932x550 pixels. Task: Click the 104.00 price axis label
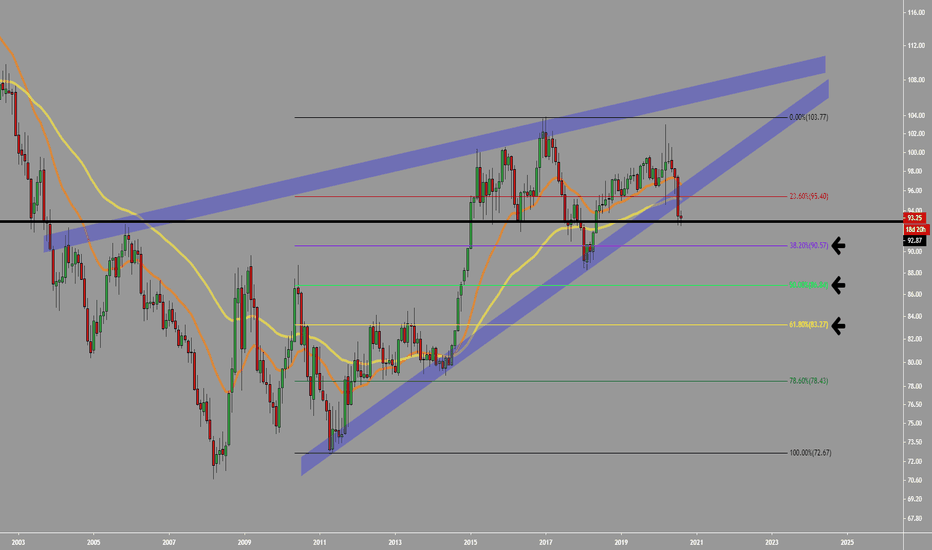click(916, 115)
